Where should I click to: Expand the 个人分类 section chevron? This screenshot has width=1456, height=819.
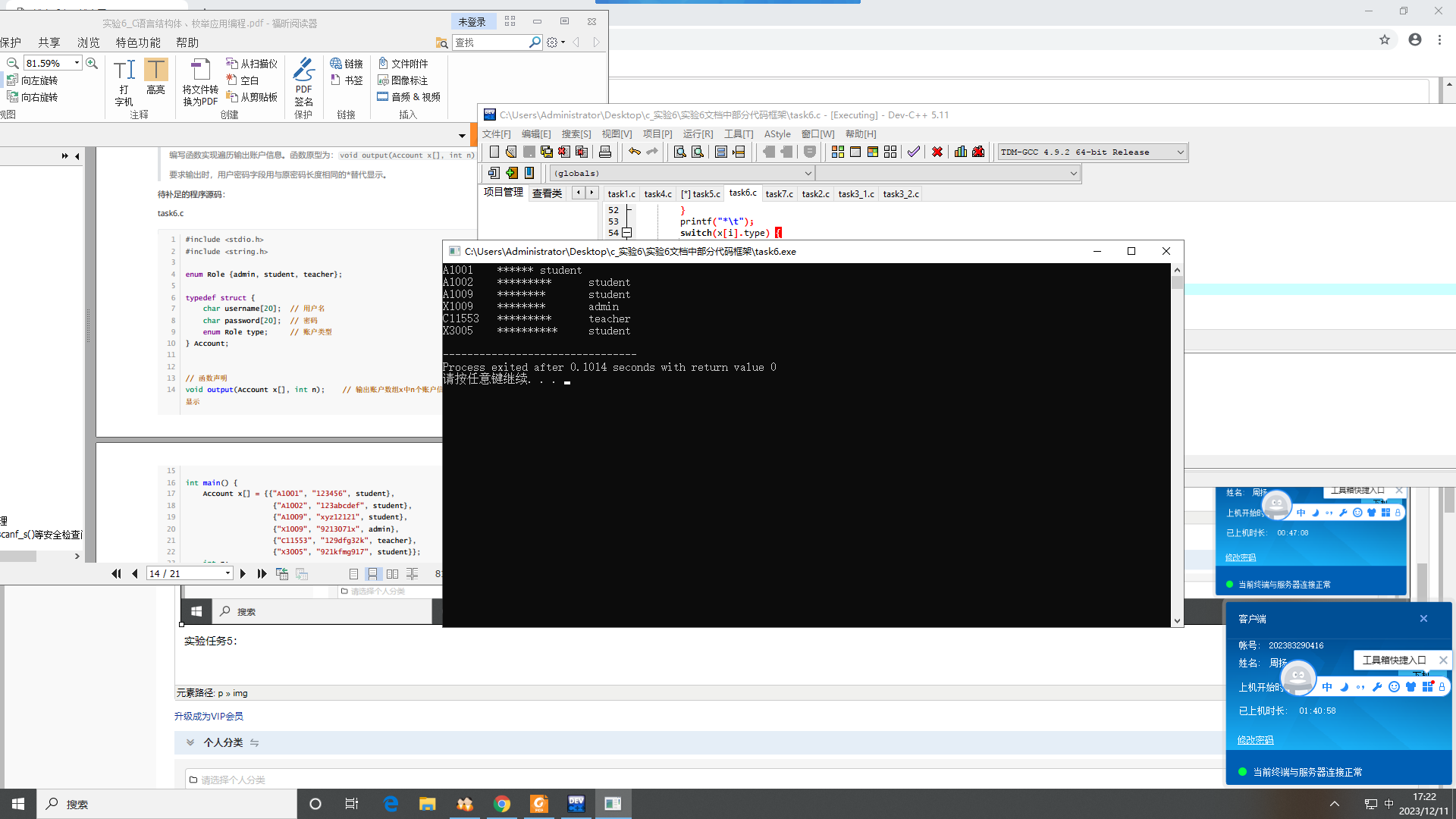[190, 742]
